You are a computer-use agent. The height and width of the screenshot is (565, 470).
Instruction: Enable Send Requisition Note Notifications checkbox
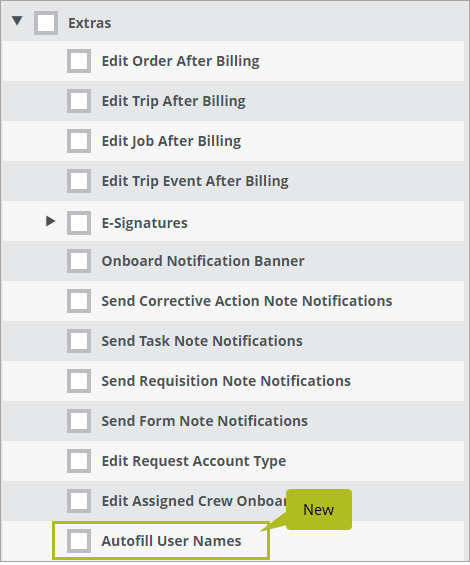point(79,381)
